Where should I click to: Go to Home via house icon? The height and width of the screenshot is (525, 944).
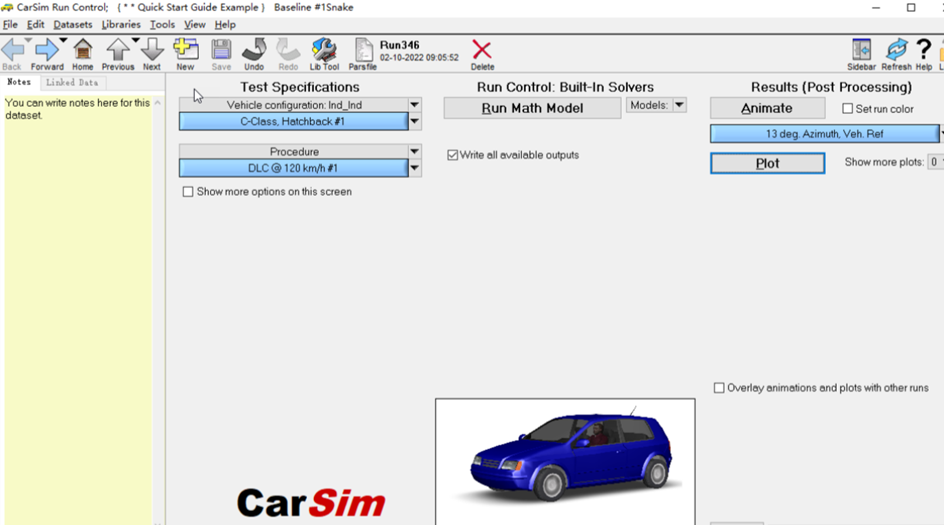(82, 50)
